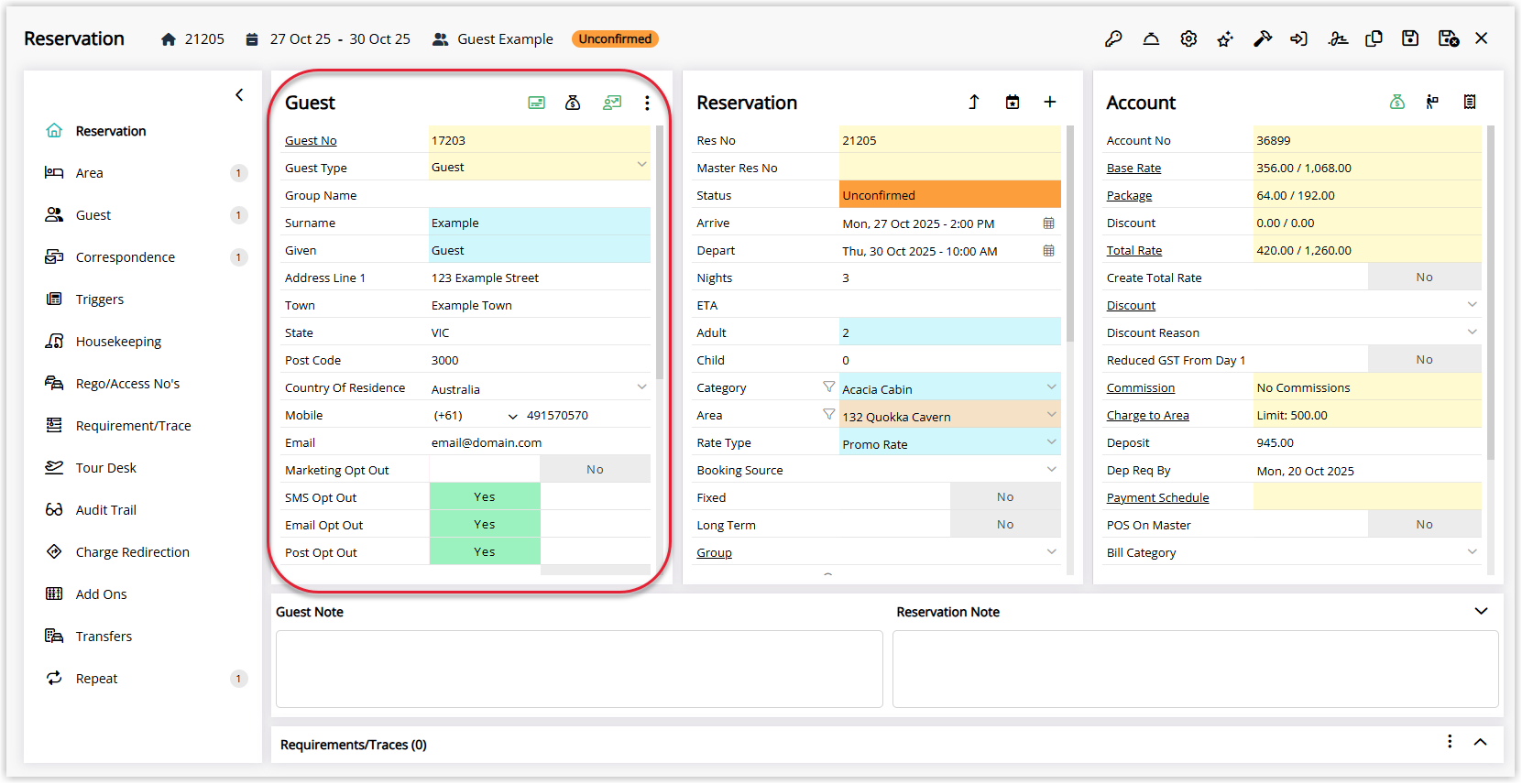Click the service bell icon
1522x784 pixels.
click(1151, 38)
